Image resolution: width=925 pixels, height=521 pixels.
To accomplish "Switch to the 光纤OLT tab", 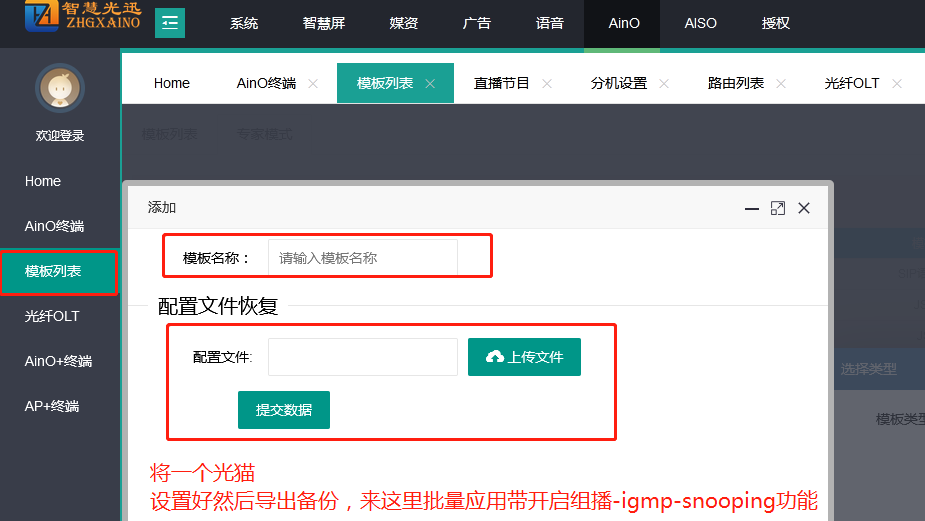I will (x=852, y=84).
